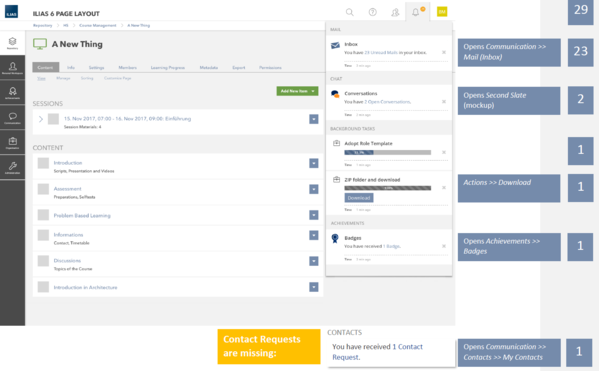The height and width of the screenshot is (371, 599).
Task: Open the Communication speech bubble sidebar icon
Action: coord(12,118)
